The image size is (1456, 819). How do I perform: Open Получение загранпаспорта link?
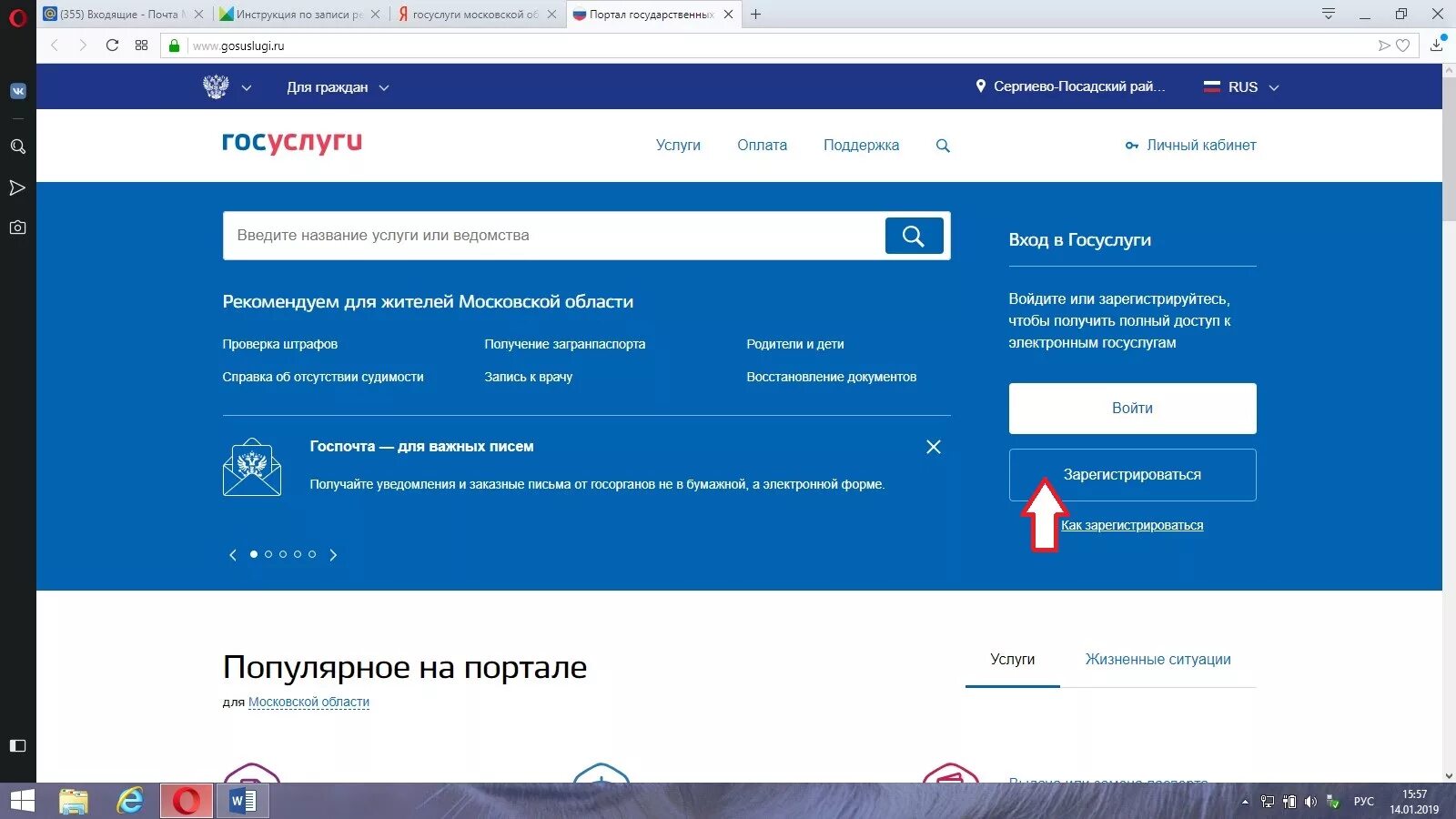click(x=565, y=344)
